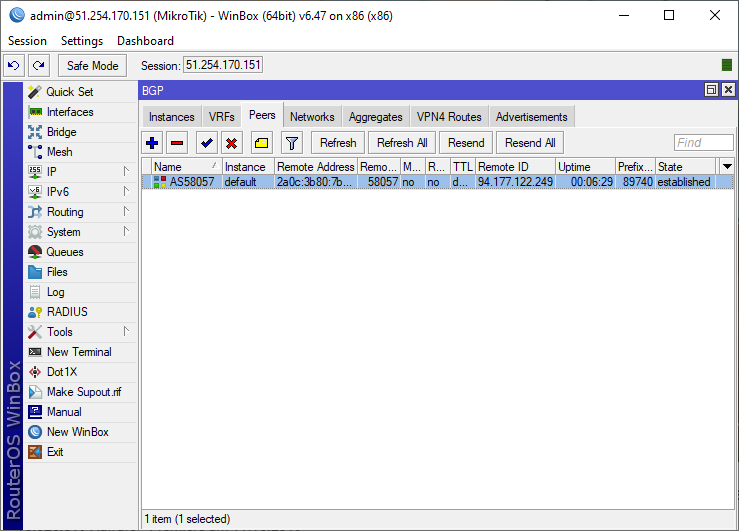Open the Bridge sidebar entry
Screen dimensions: 739x531
[x=80, y=132]
